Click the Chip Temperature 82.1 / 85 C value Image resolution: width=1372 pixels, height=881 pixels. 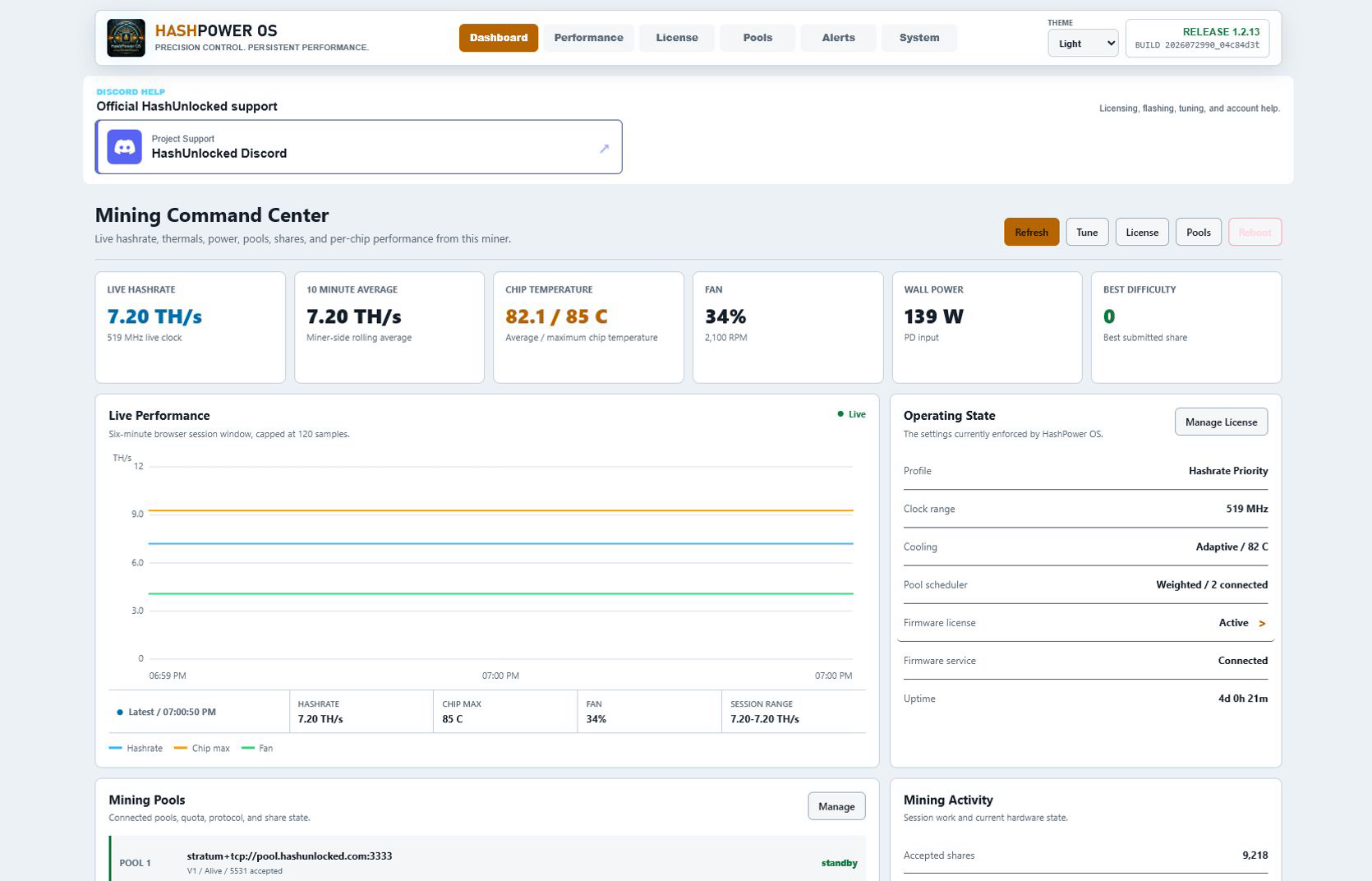pyautogui.click(x=556, y=316)
